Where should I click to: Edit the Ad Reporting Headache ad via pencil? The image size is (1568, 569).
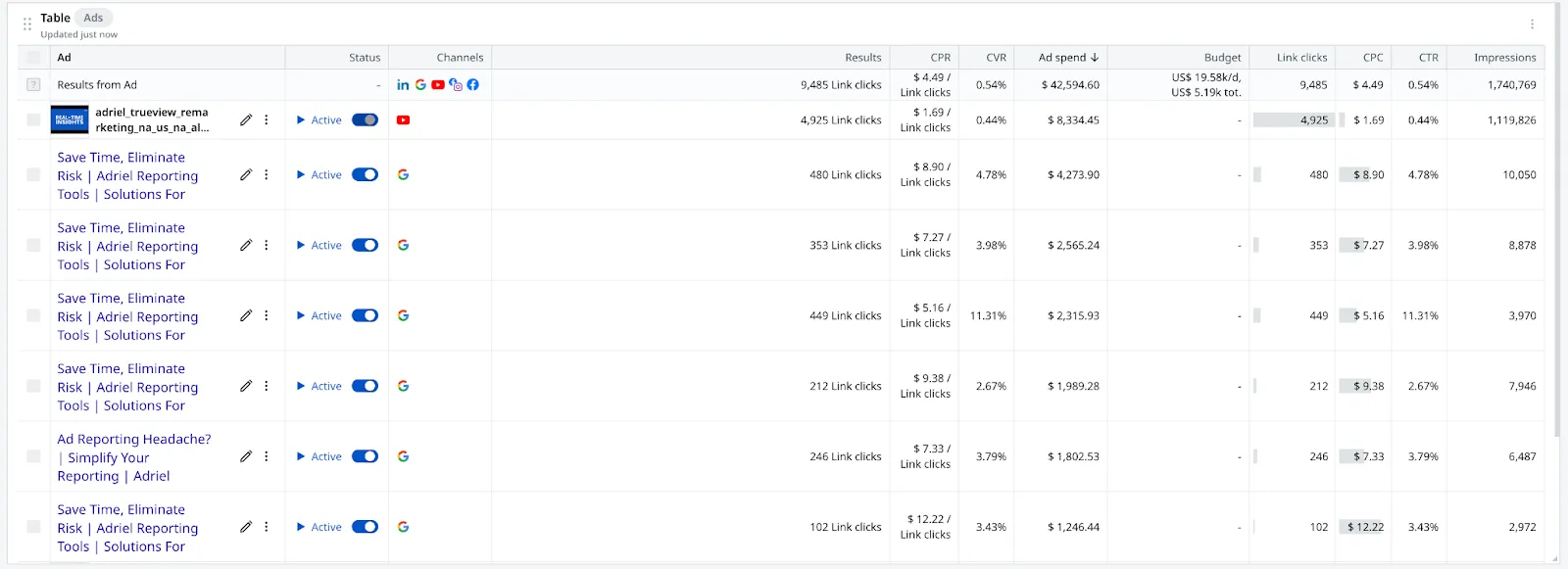246,457
